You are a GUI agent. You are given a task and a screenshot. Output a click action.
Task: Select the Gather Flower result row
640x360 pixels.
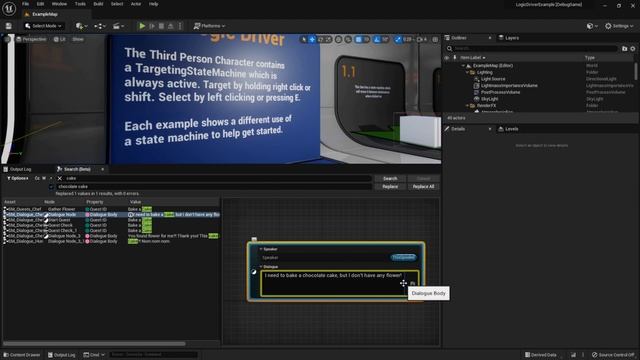(x=111, y=209)
